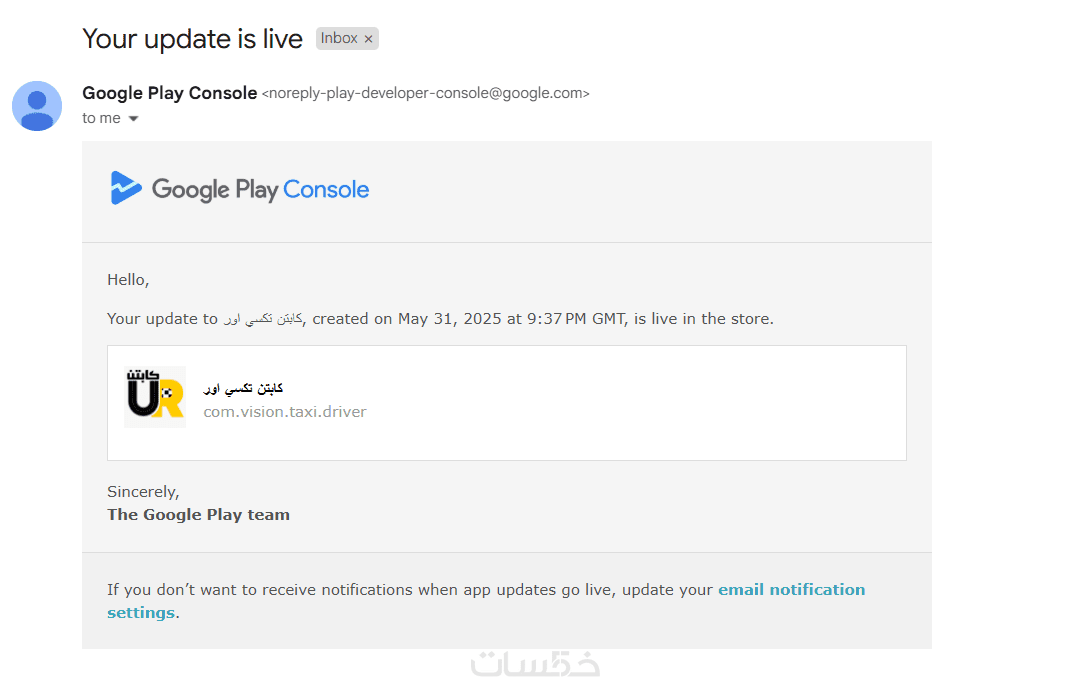Screen dimensions: 1072x691
Task: Expand the 'to me' recipient details arrow
Action: coord(134,119)
